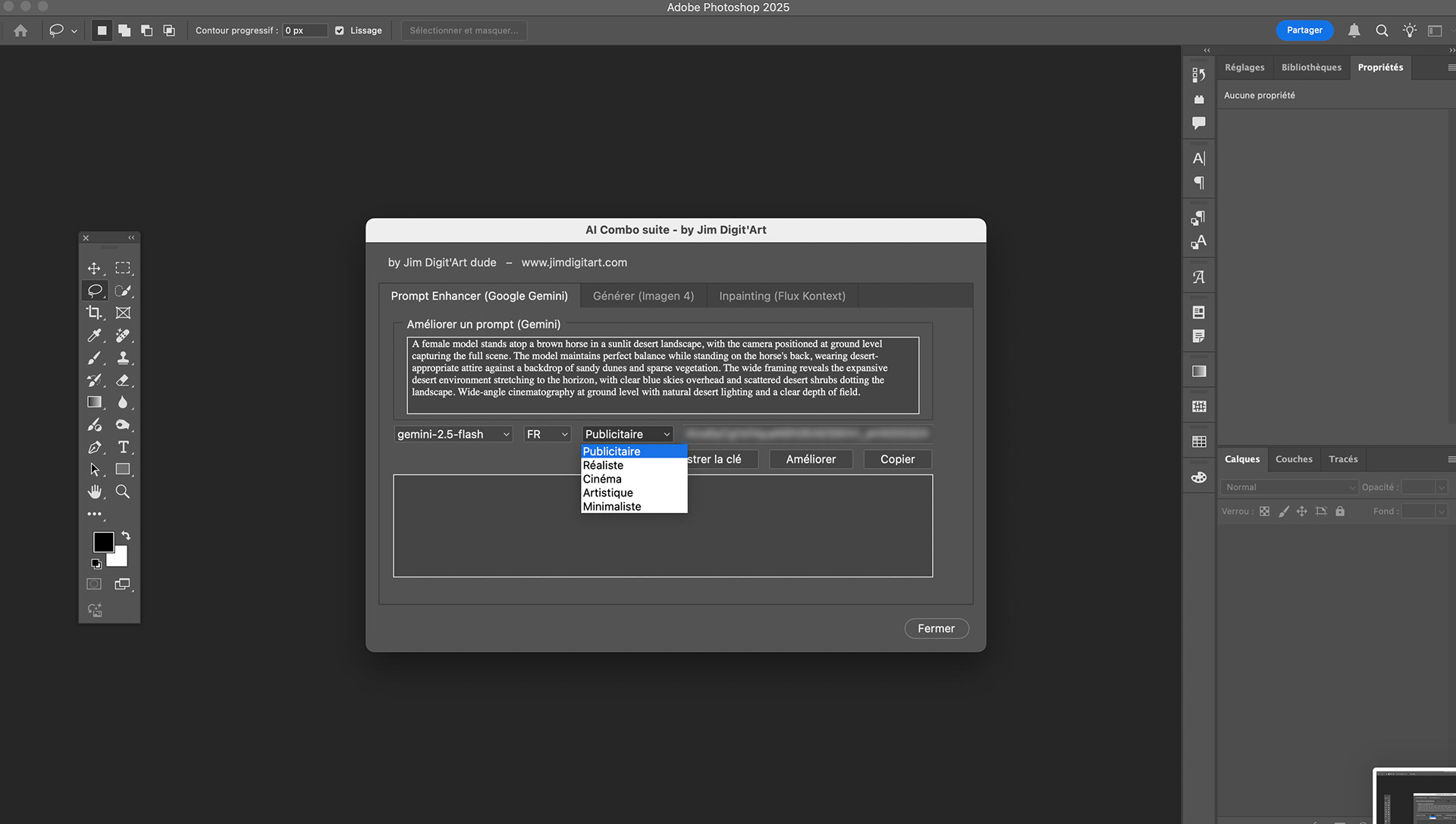This screenshot has height=824, width=1456.
Task: Choose Minimaliste from the style list
Action: coord(634,506)
